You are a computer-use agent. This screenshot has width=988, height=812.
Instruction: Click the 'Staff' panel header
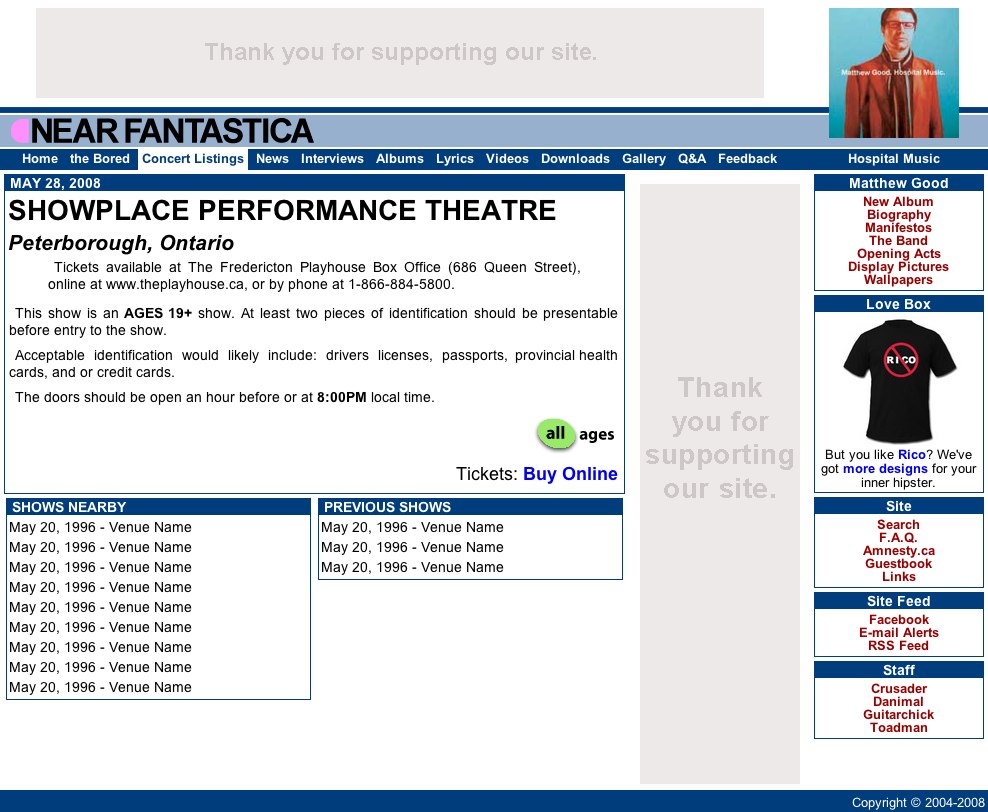(x=898, y=670)
